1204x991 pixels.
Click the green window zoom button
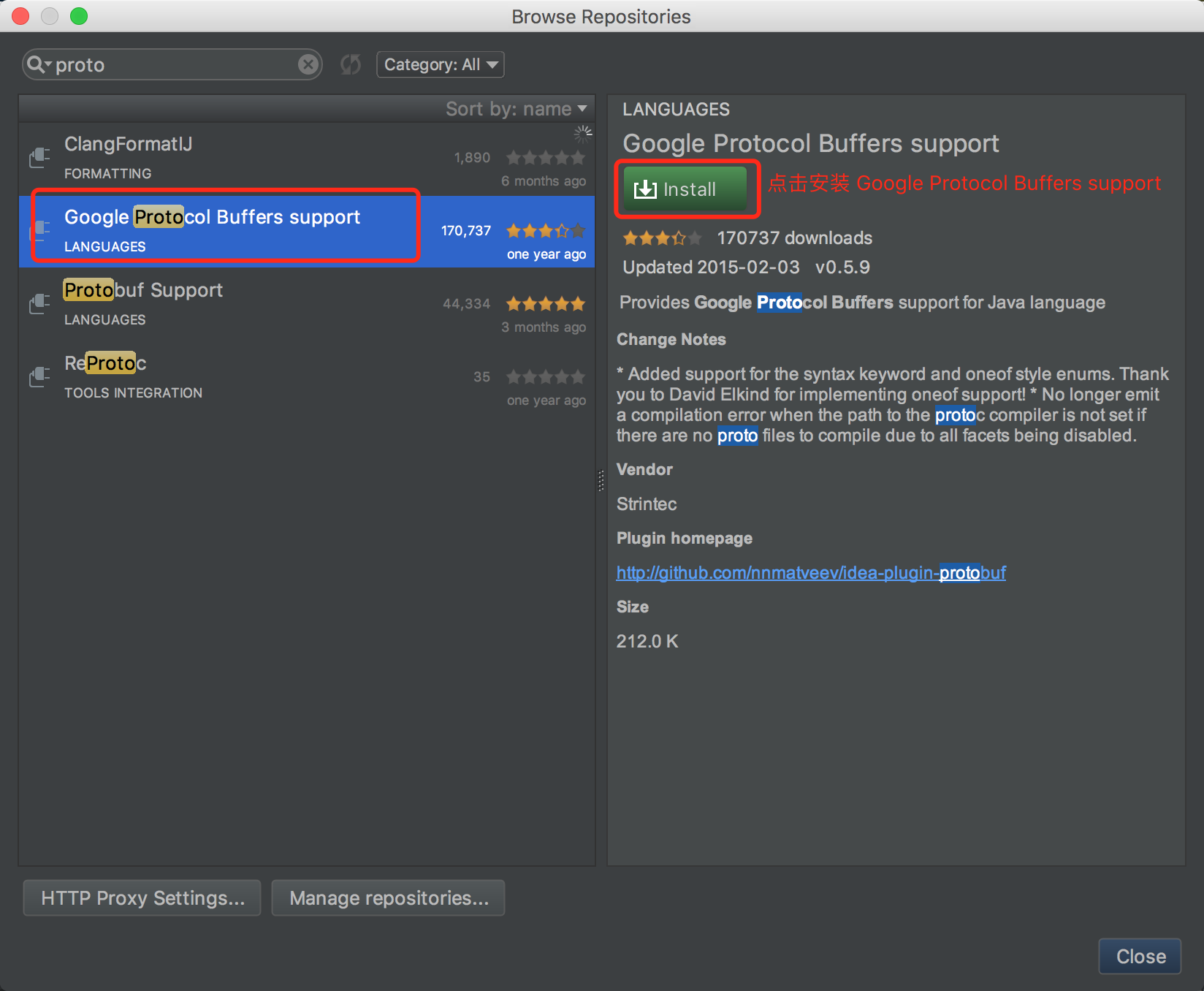(79, 16)
